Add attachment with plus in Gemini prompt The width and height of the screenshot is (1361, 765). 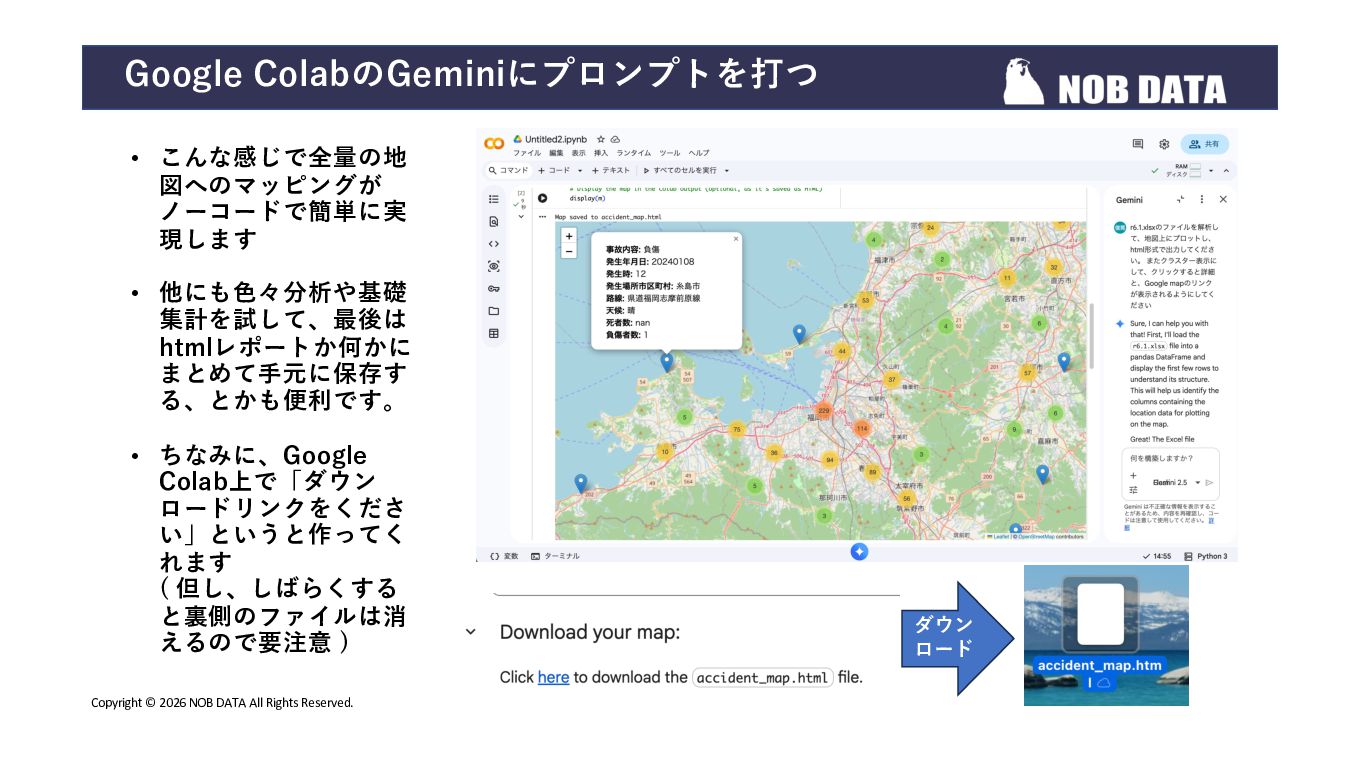pos(1133,476)
